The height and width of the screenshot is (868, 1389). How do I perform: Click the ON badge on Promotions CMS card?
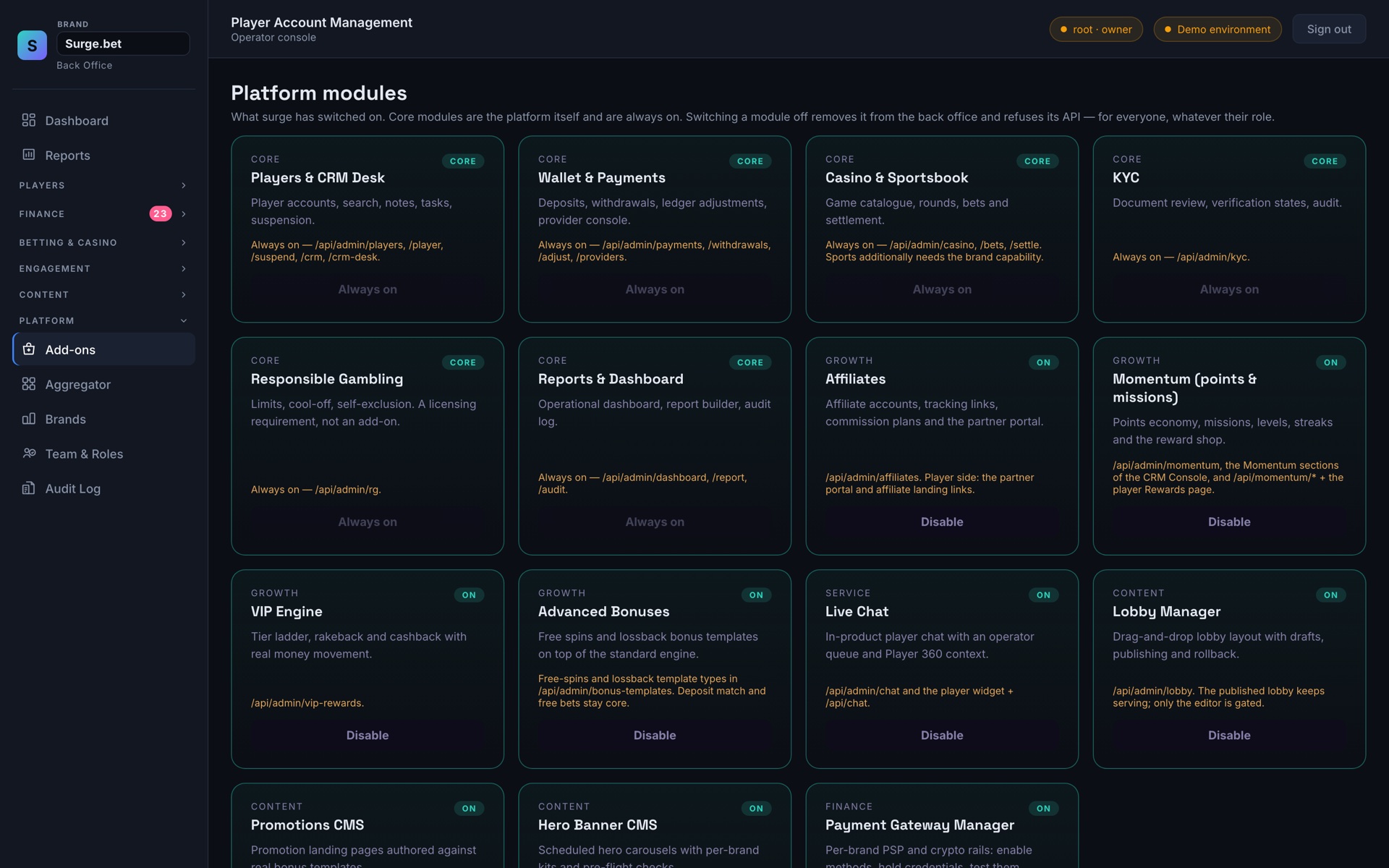pos(469,809)
